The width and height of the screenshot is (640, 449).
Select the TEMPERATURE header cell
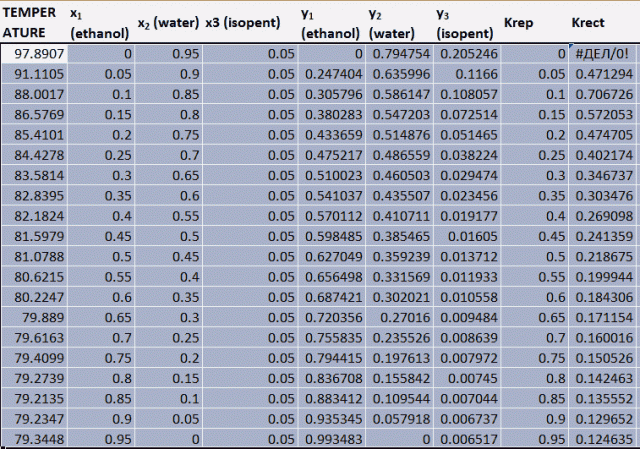[33, 22]
